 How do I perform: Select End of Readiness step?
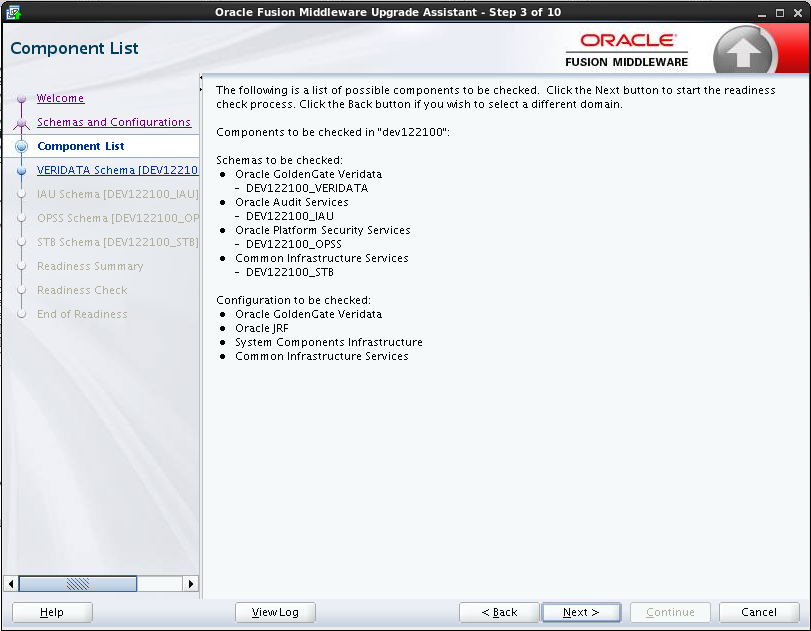click(82, 314)
